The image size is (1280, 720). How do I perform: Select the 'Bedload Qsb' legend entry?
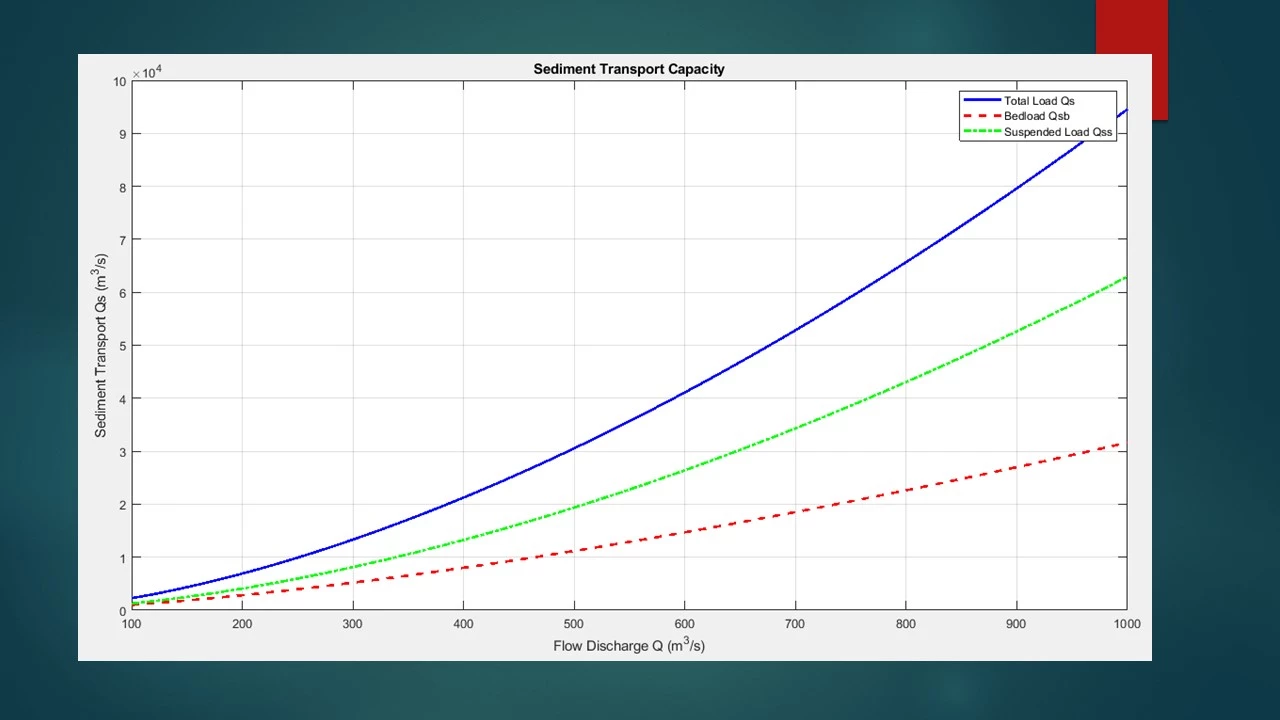tap(1036, 116)
